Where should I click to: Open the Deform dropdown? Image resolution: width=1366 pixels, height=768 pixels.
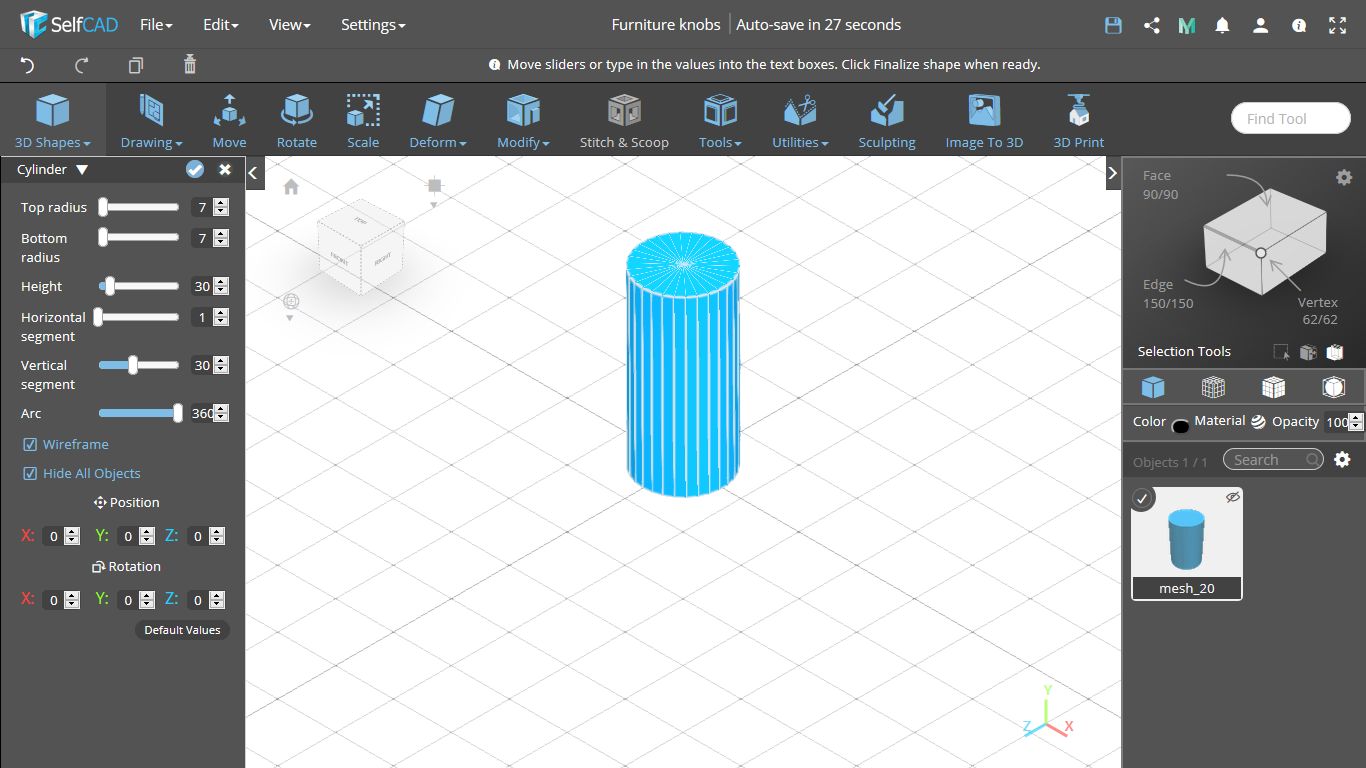438,121
